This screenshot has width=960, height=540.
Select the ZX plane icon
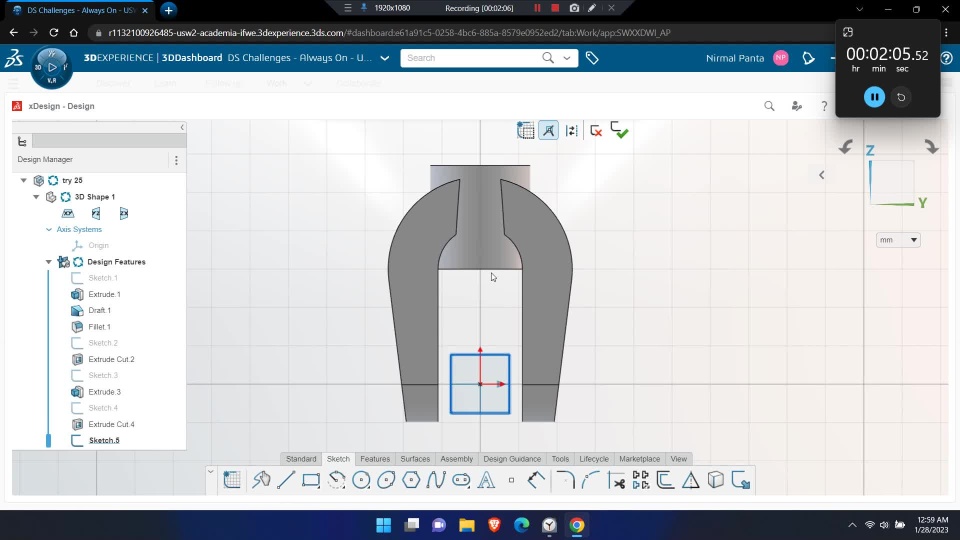(x=124, y=213)
